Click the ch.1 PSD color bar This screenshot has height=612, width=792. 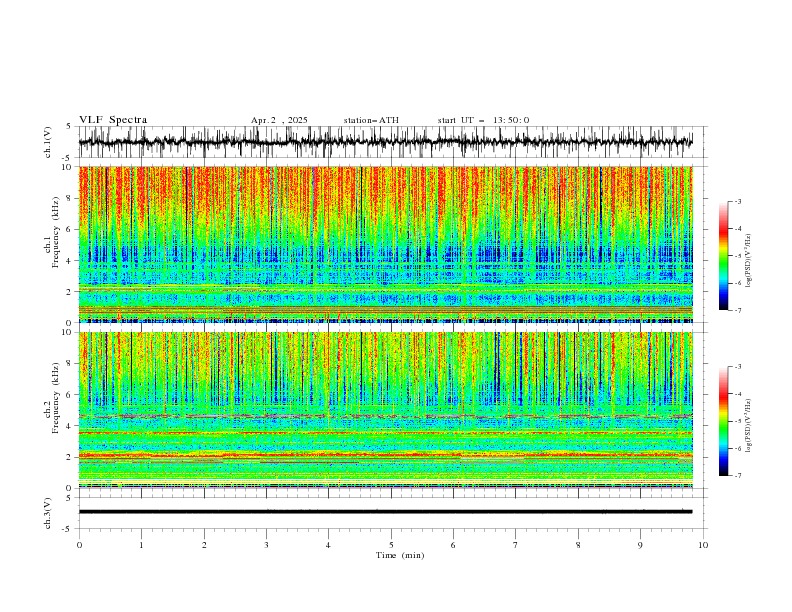(723, 256)
